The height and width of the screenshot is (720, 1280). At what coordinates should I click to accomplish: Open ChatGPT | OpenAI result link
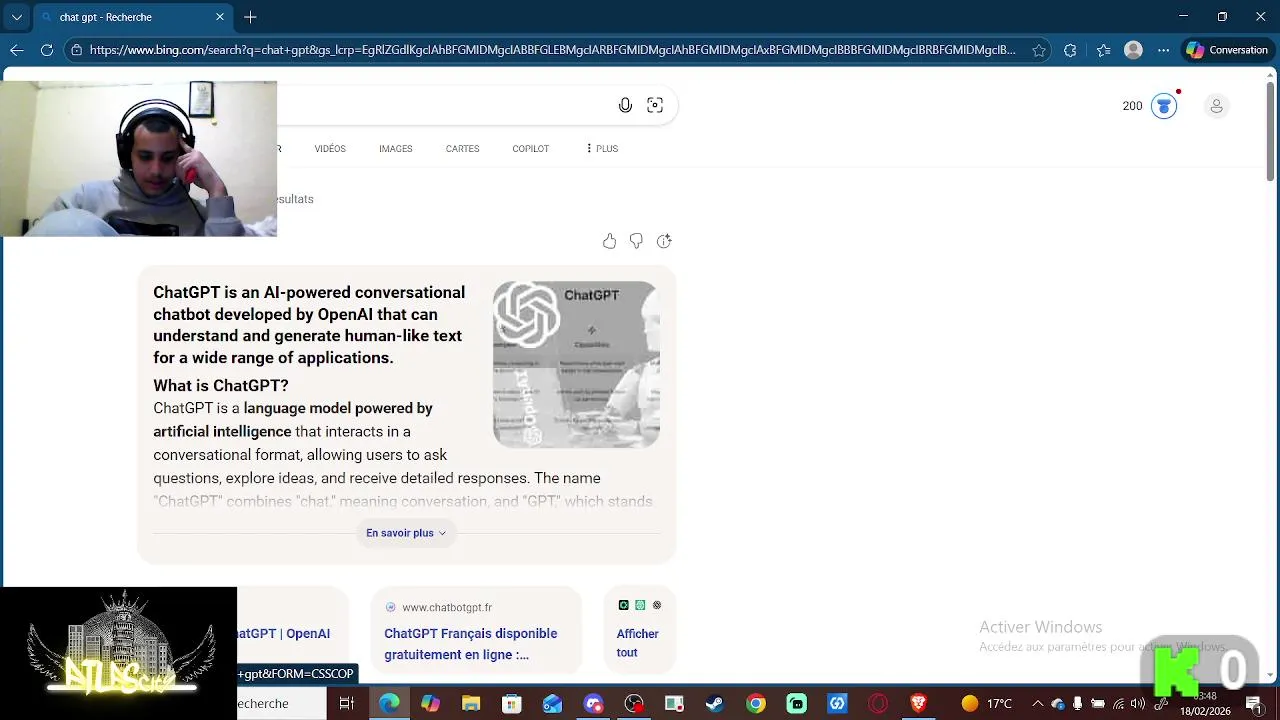click(284, 633)
